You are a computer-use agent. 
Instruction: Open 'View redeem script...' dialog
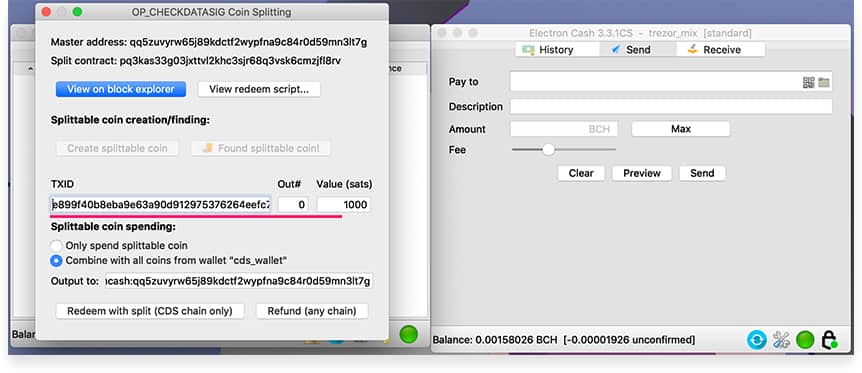[x=259, y=89]
